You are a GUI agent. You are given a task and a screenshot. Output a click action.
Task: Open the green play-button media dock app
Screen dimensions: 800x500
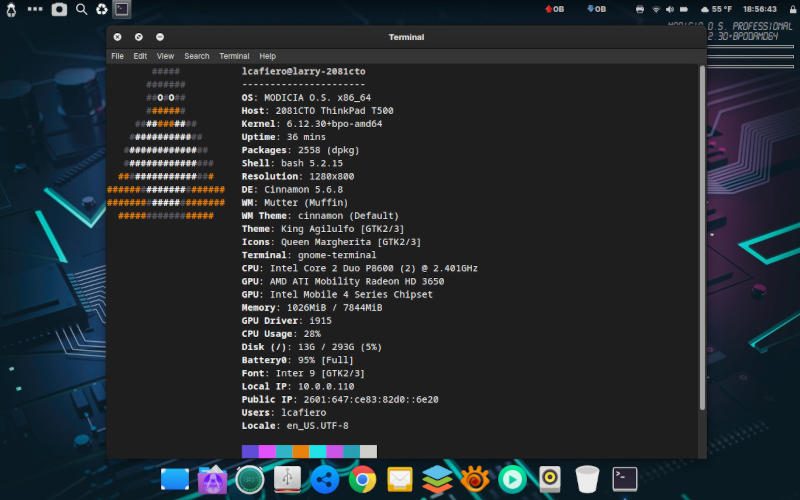click(x=512, y=480)
